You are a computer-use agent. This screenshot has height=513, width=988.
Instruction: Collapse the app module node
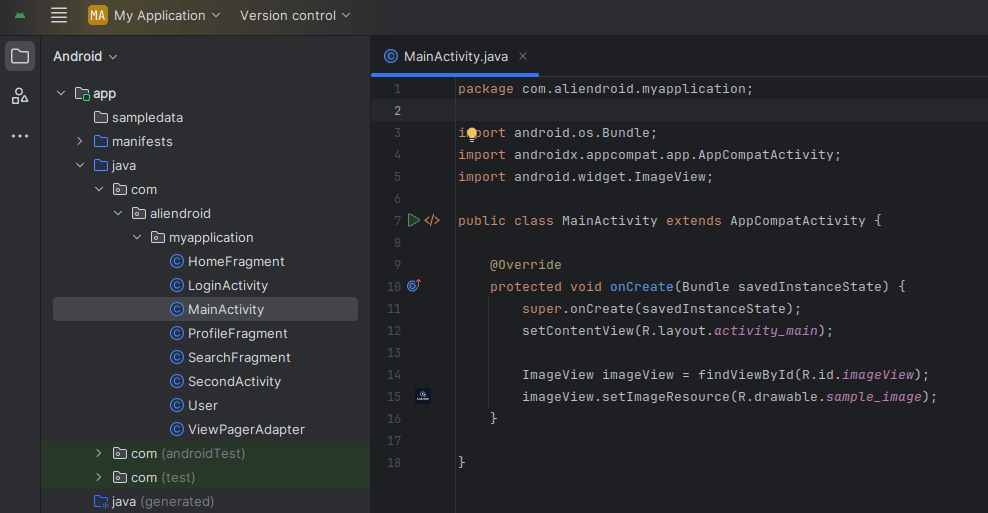click(x=61, y=93)
